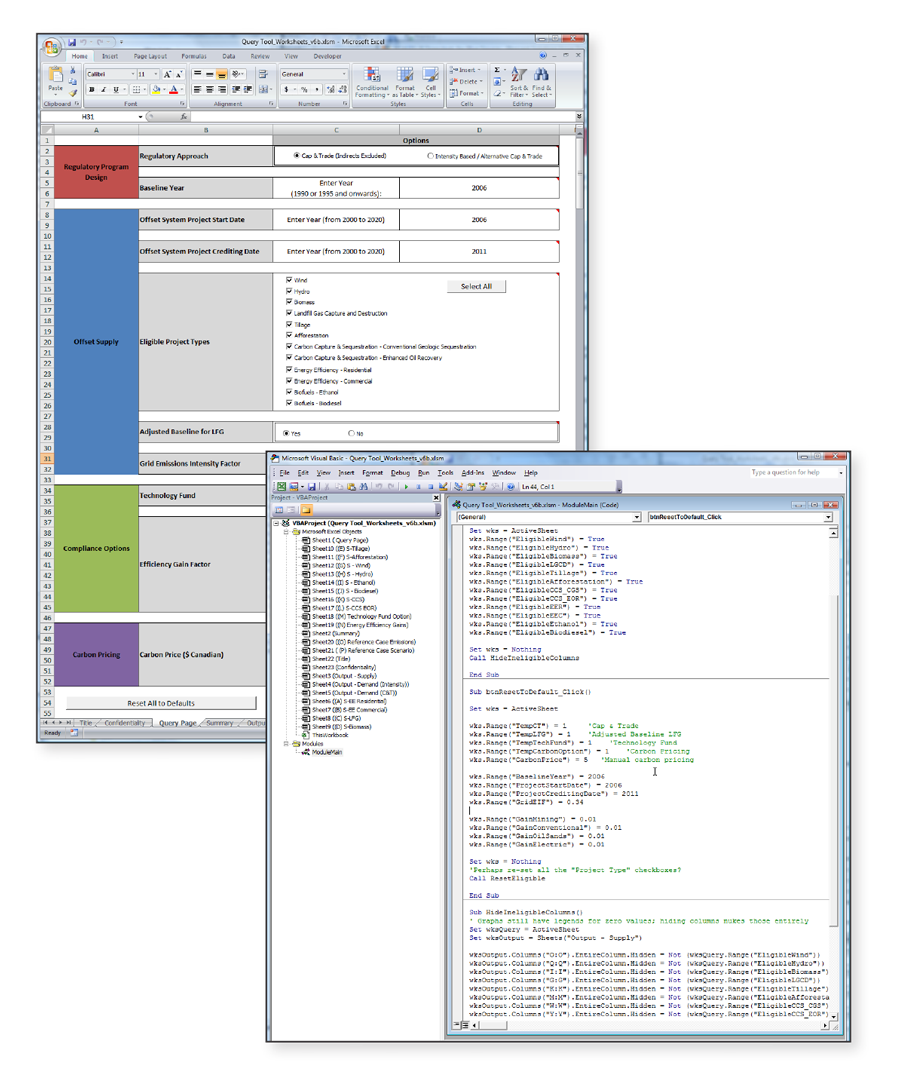900x1067 pixels.
Task: Run macro with green play icon
Action: [406, 487]
